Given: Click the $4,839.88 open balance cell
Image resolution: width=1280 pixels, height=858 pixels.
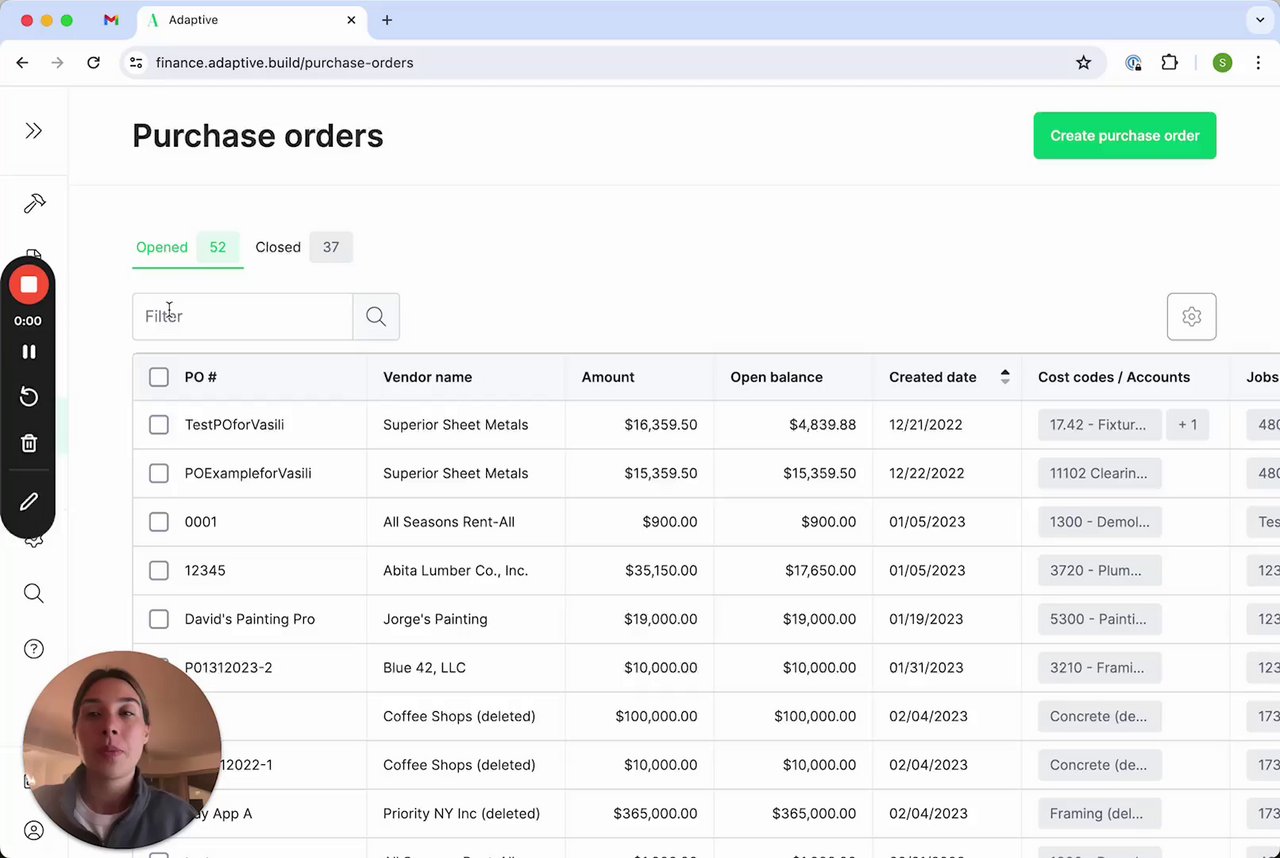Looking at the screenshot, I should [x=822, y=425].
